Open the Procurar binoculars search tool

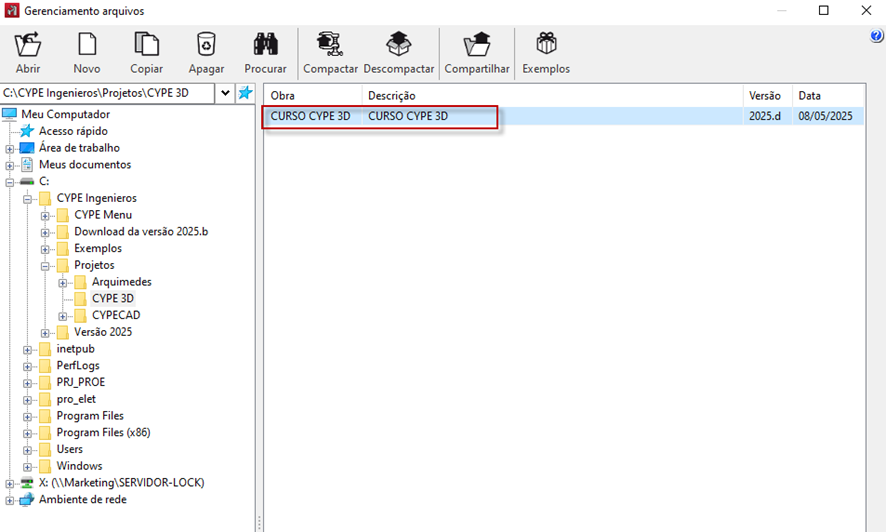coord(265,45)
